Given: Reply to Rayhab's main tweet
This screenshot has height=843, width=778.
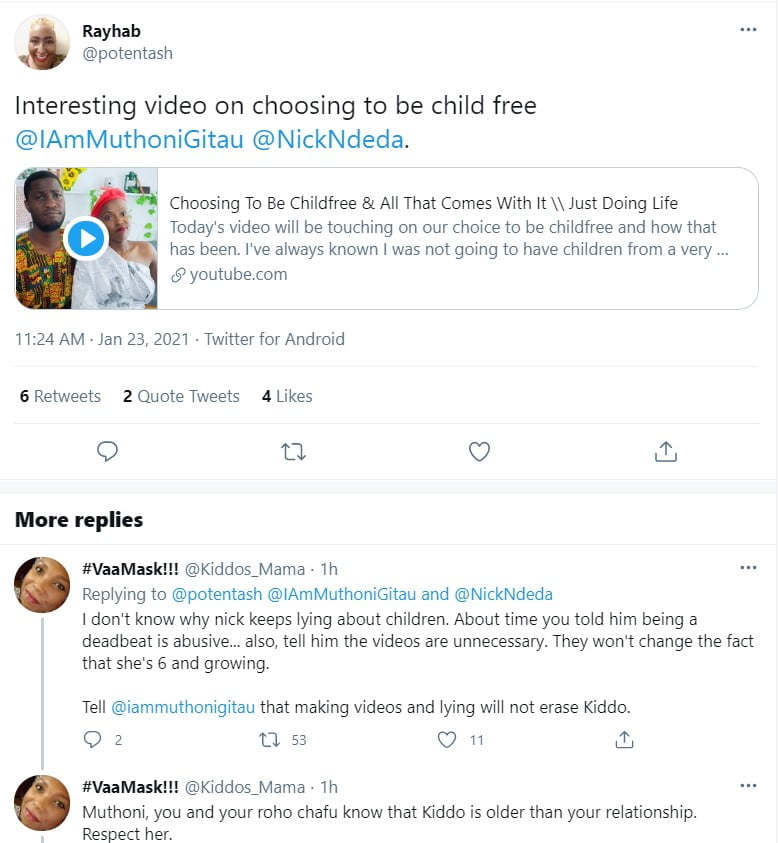Looking at the screenshot, I should (107, 452).
